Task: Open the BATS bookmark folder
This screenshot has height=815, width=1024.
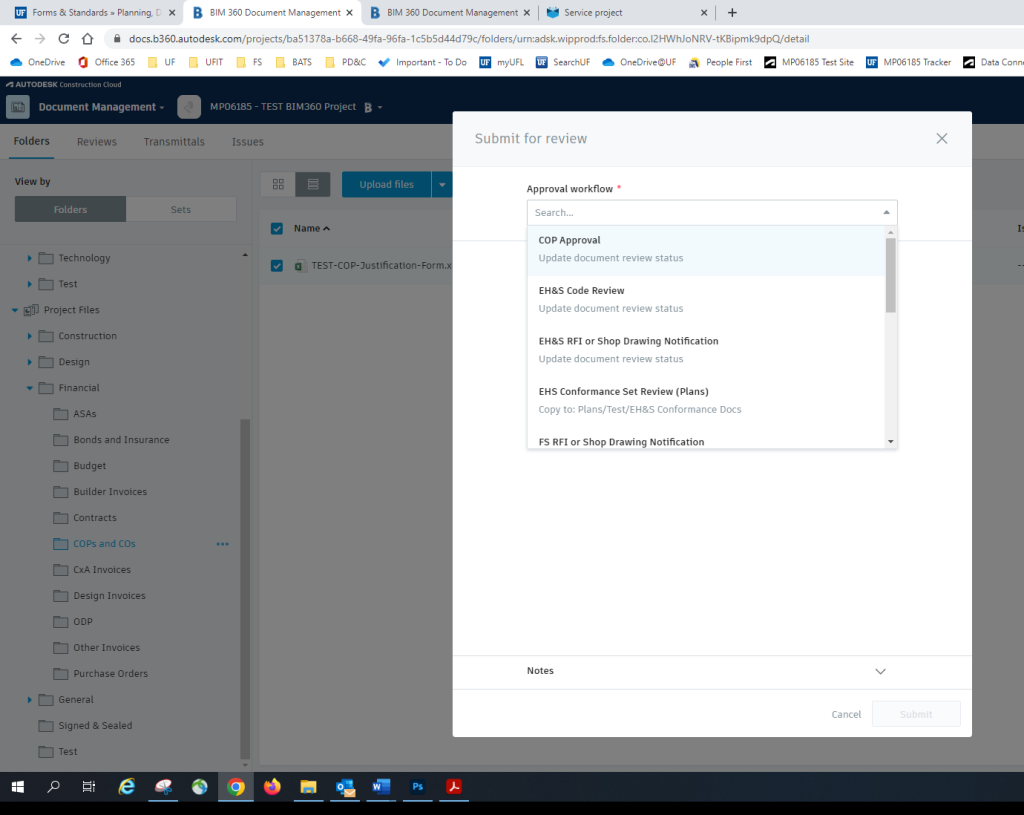Action: point(293,62)
